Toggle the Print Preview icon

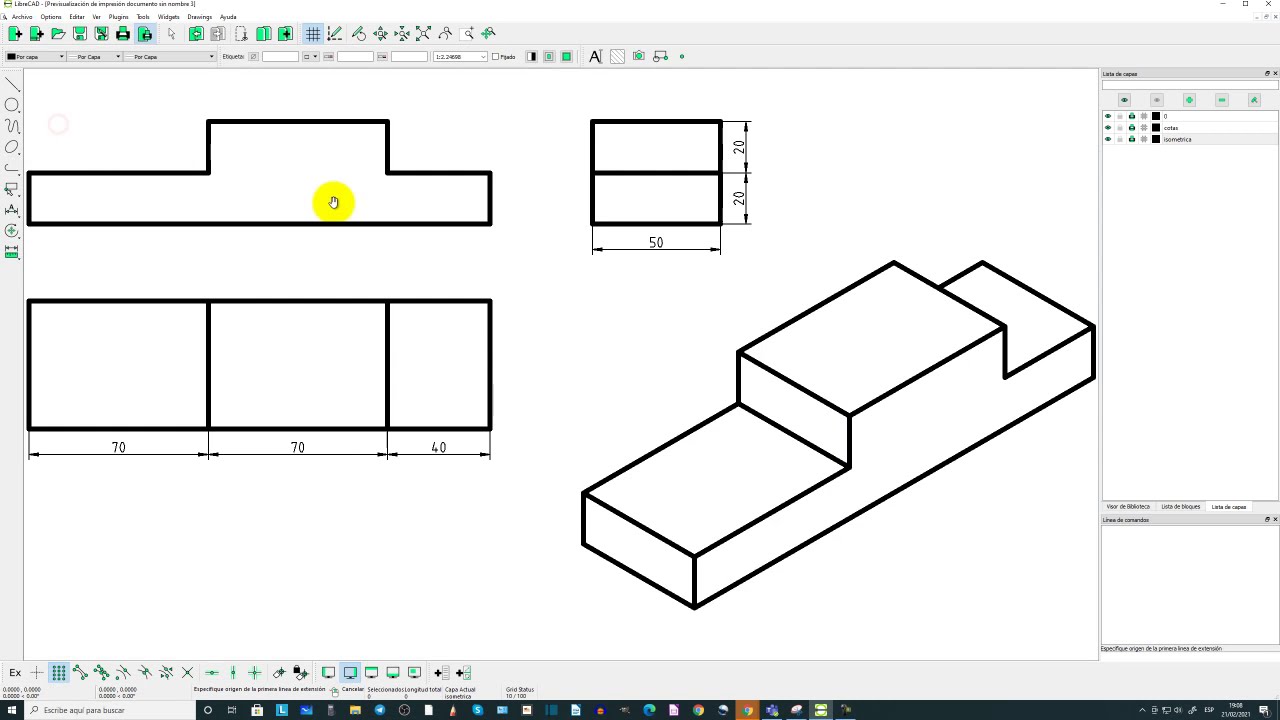(x=145, y=34)
